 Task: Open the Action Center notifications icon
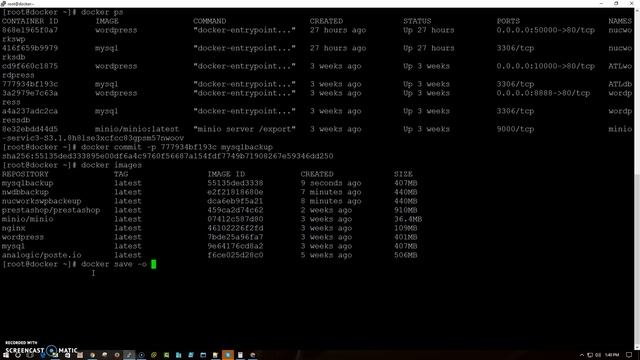point(629,355)
